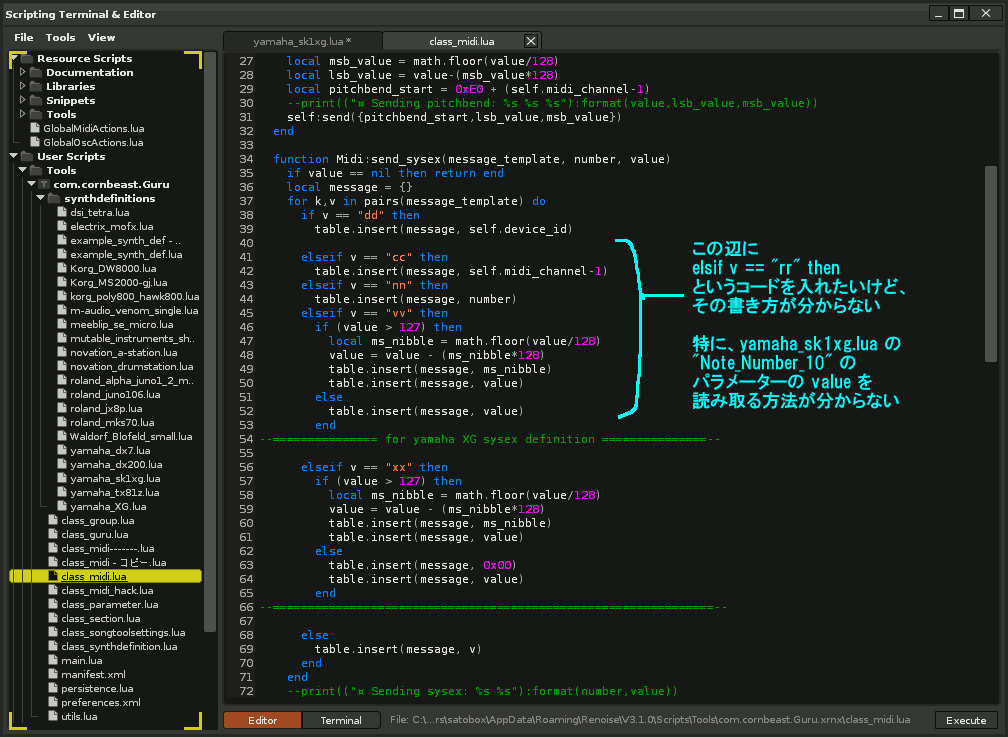Collapse the Resource Scripts tree node
Viewport: 1008px width, 737px height.
pyautogui.click(x=14, y=59)
